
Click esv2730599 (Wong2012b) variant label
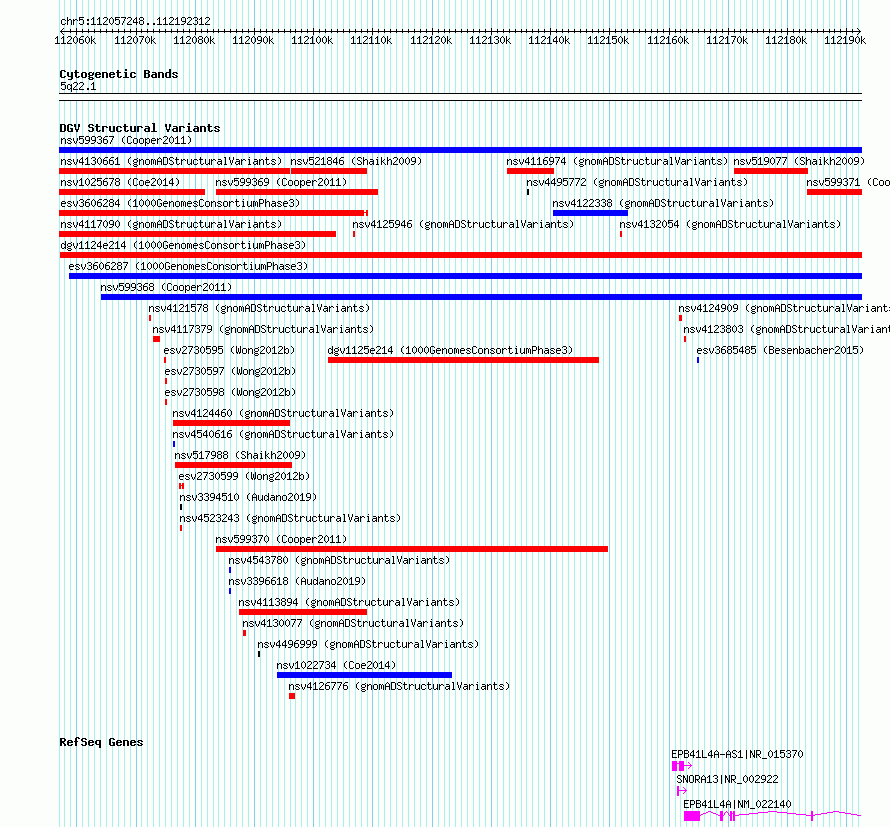(x=244, y=476)
